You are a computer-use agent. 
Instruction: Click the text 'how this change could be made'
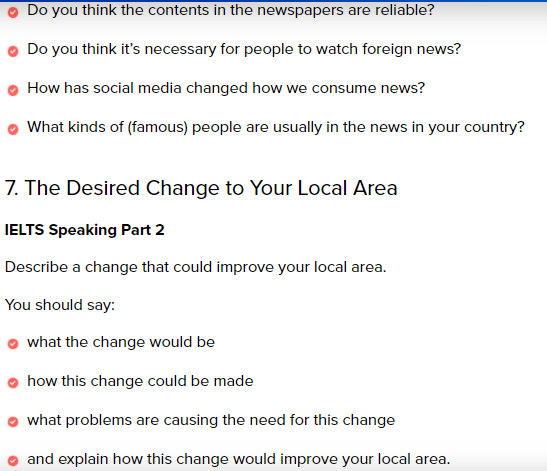click(x=140, y=381)
